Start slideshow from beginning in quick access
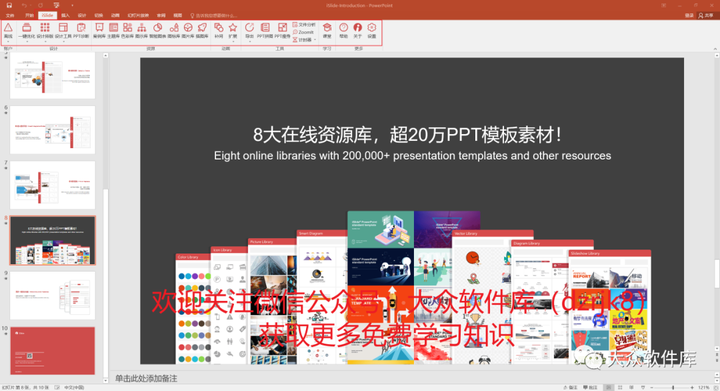The width and height of the screenshot is (720, 391). pyautogui.click(x=56, y=6)
